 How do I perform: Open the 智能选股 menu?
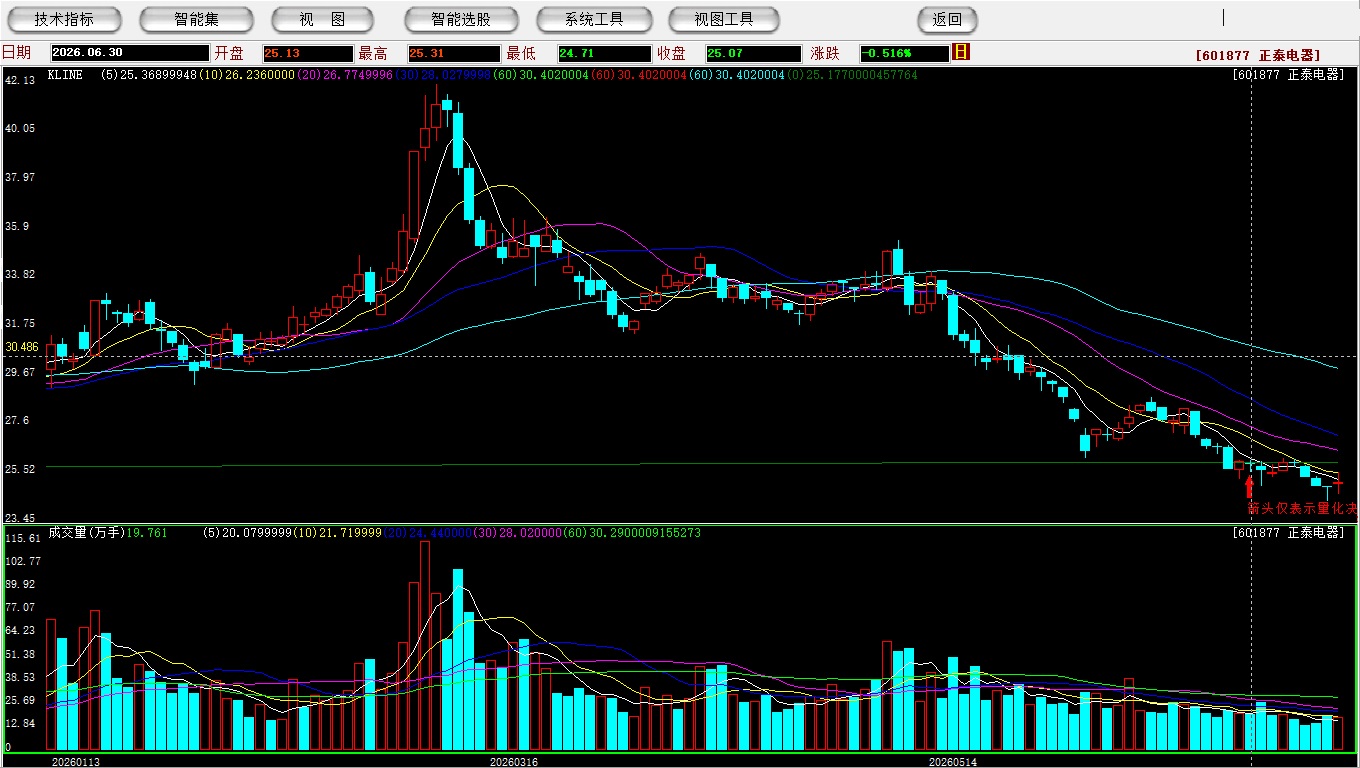pos(461,19)
